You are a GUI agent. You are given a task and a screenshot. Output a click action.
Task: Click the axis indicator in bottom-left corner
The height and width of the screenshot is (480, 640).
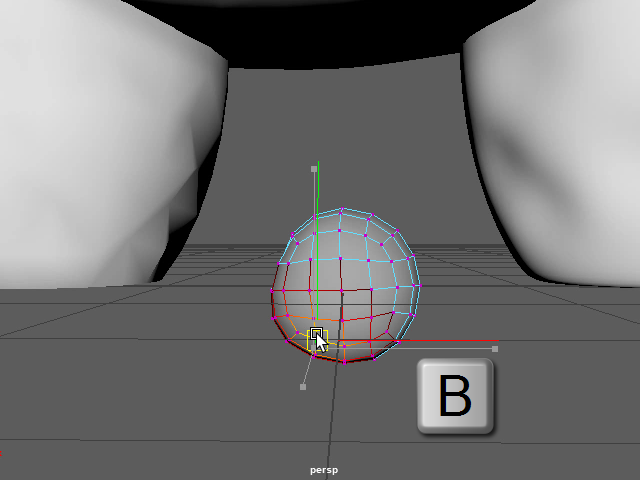(3, 453)
